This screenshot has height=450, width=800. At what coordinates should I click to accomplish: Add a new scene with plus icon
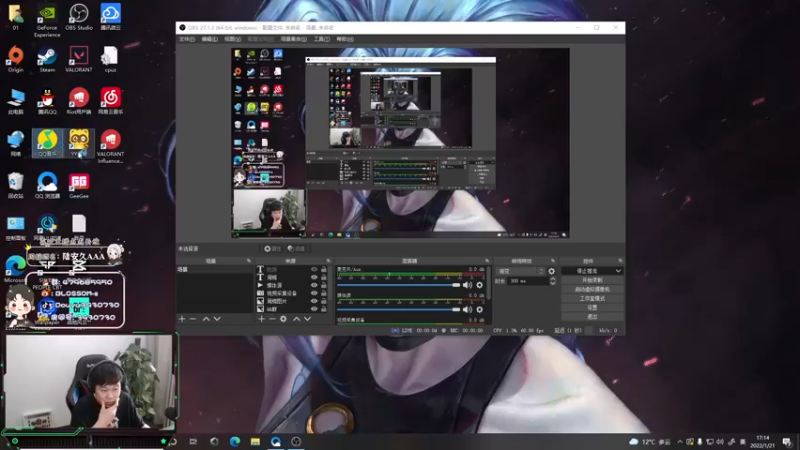(182, 319)
